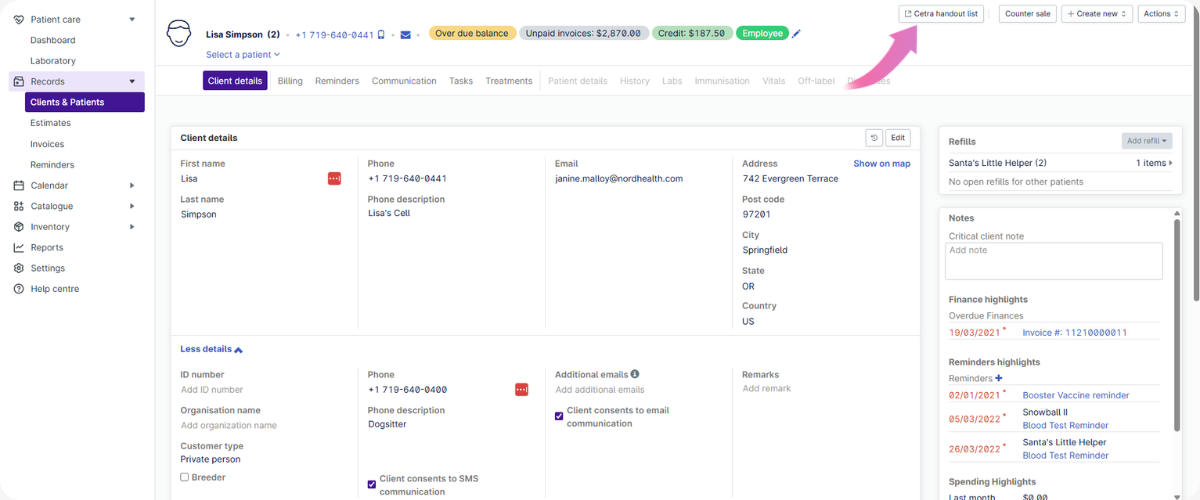Click the history icon beside Edit button
This screenshot has height=500, width=1200.
pyautogui.click(x=874, y=138)
